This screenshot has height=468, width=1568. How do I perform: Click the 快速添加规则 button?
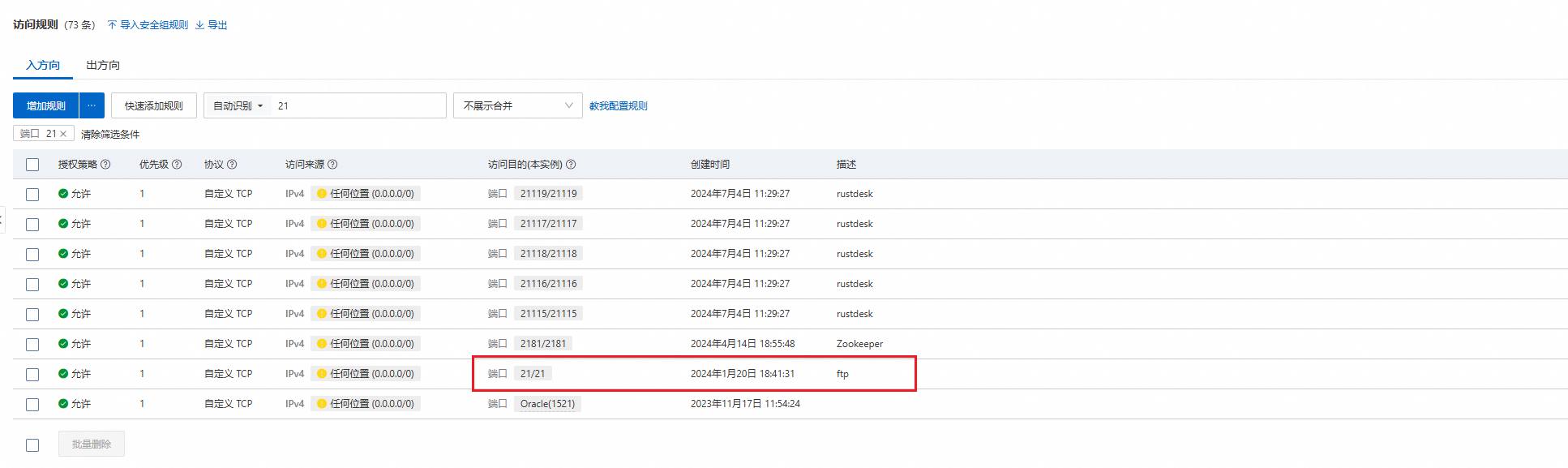154,105
